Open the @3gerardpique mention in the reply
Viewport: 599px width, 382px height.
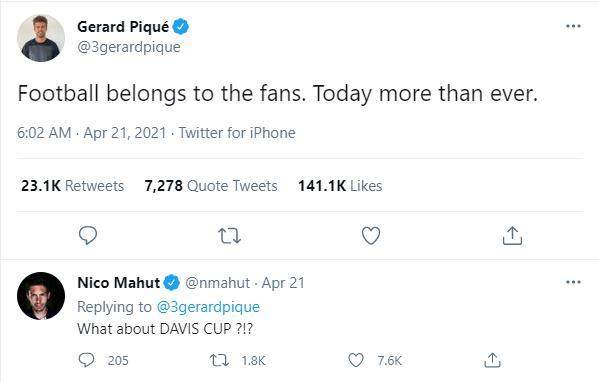coord(208,307)
